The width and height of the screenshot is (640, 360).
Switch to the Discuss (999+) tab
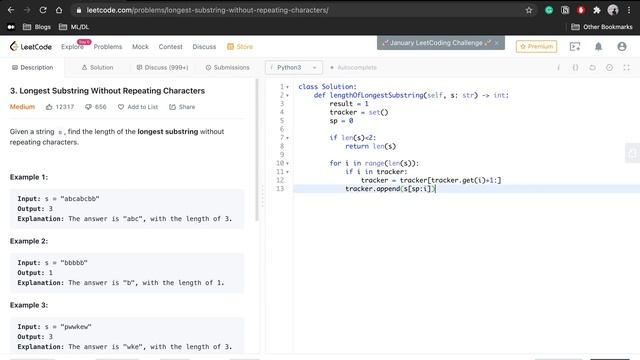[162, 67]
